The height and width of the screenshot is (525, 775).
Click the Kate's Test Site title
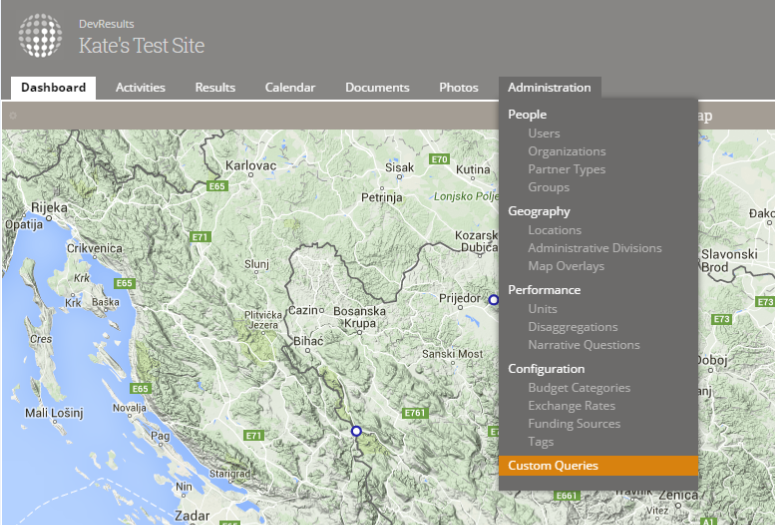[141, 45]
